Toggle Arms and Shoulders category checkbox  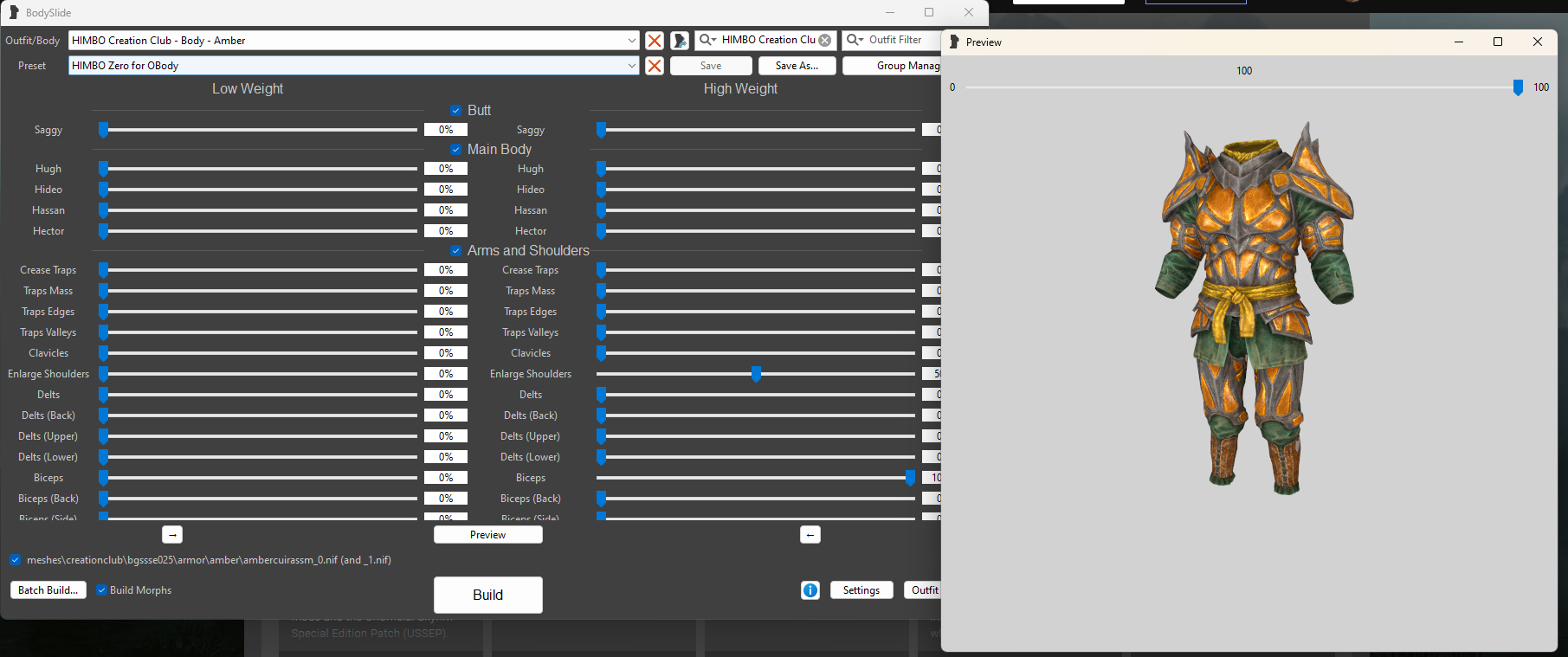coord(456,251)
